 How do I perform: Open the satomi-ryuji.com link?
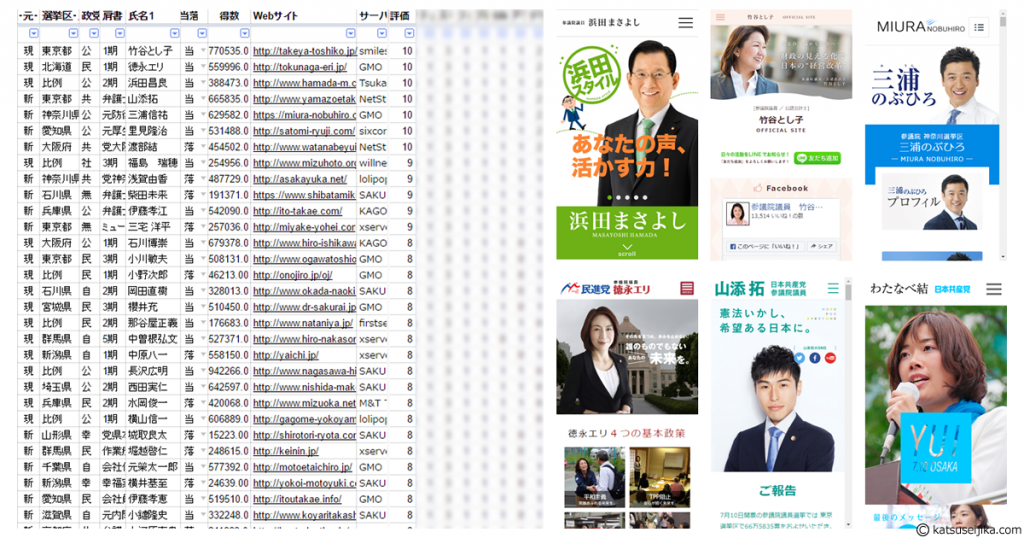(x=304, y=131)
